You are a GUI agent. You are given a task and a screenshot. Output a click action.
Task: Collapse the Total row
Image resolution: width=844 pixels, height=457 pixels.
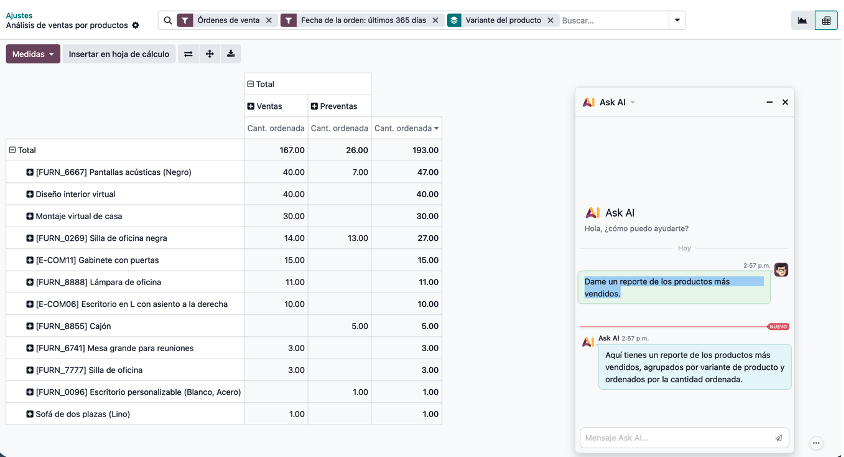coord(13,150)
